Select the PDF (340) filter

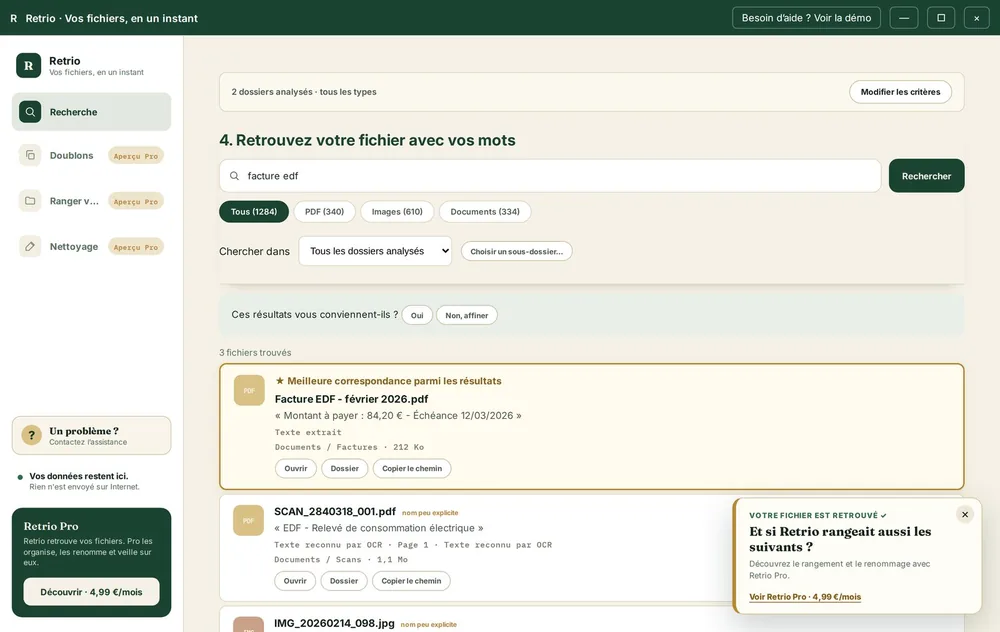click(324, 212)
